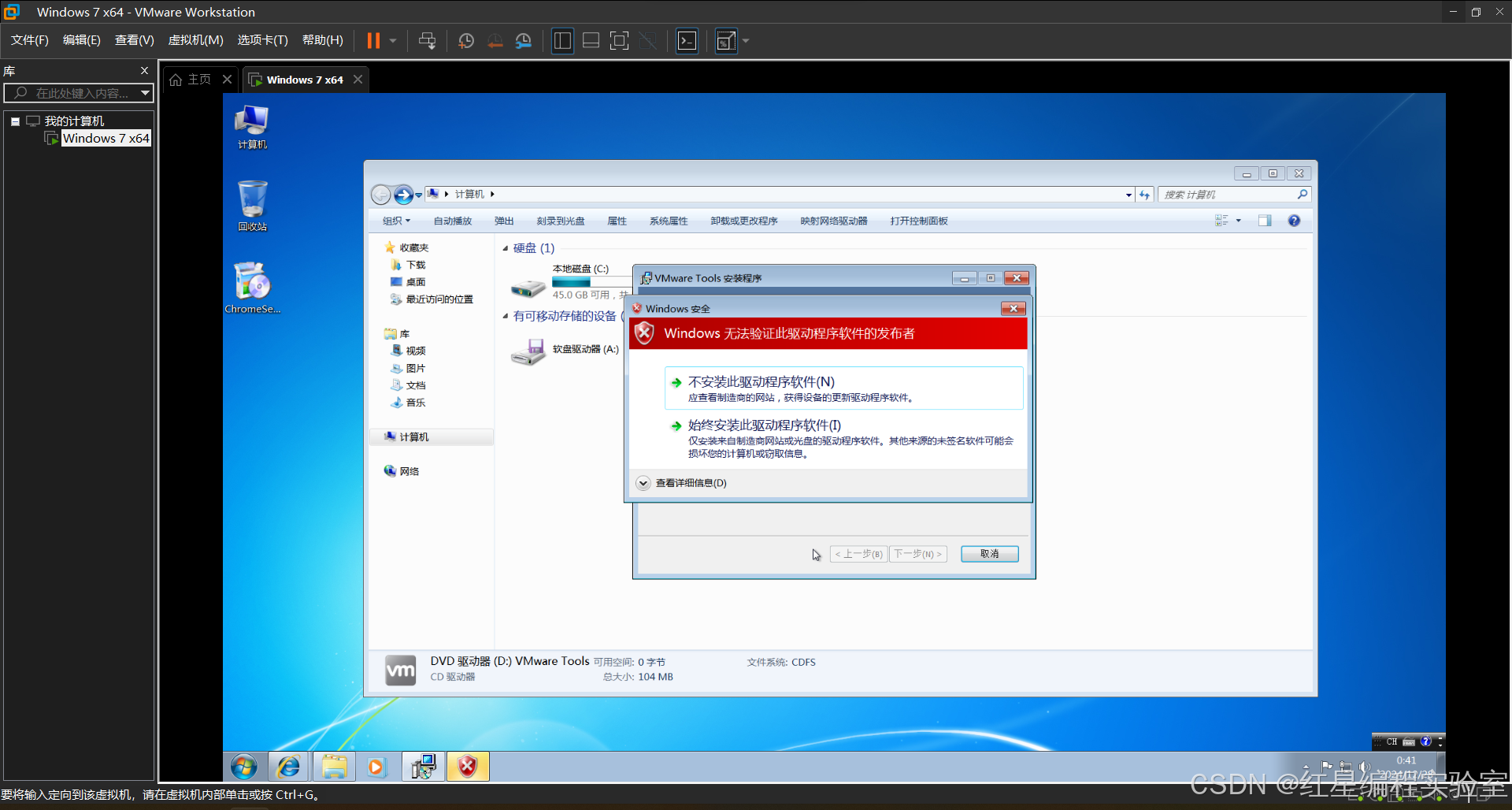Open power options dropdown next to pause
Screen dimensions: 1512x810
click(x=392, y=40)
